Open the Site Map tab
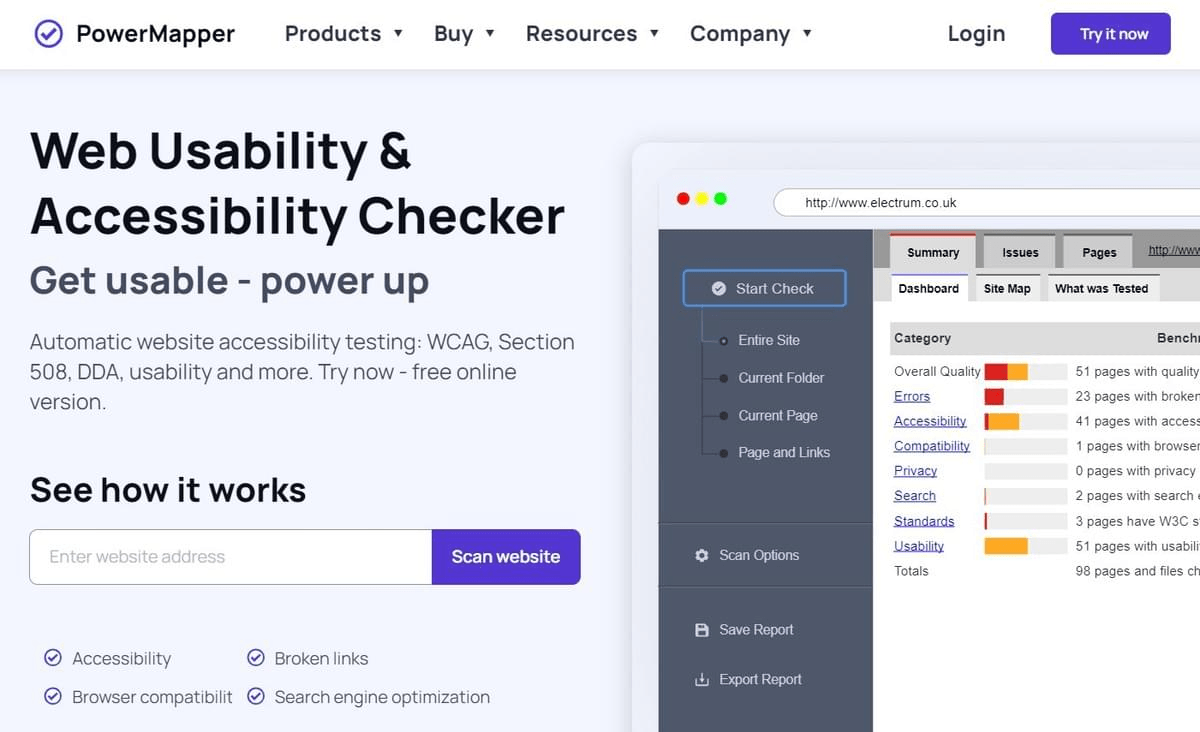Screen dimensions: 1200x732 (x=1007, y=288)
